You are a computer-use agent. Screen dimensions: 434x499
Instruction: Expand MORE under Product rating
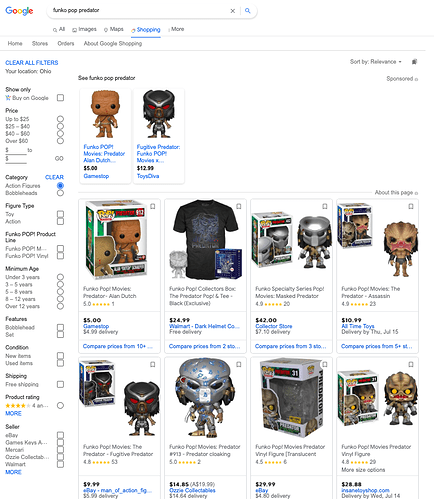pyautogui.click(x=13, y=413)
